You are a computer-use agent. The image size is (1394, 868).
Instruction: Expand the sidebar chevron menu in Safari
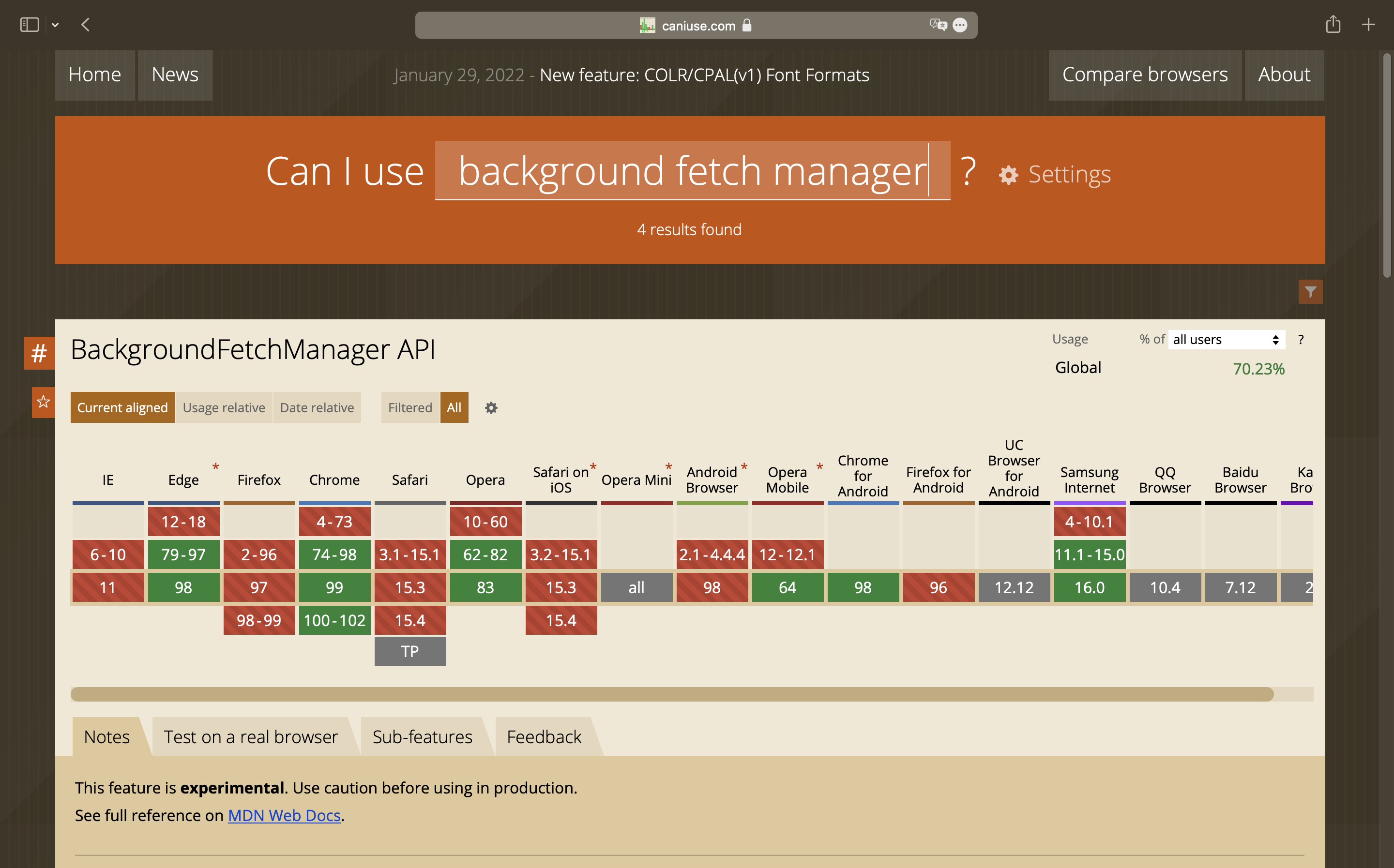click(55, 25)
